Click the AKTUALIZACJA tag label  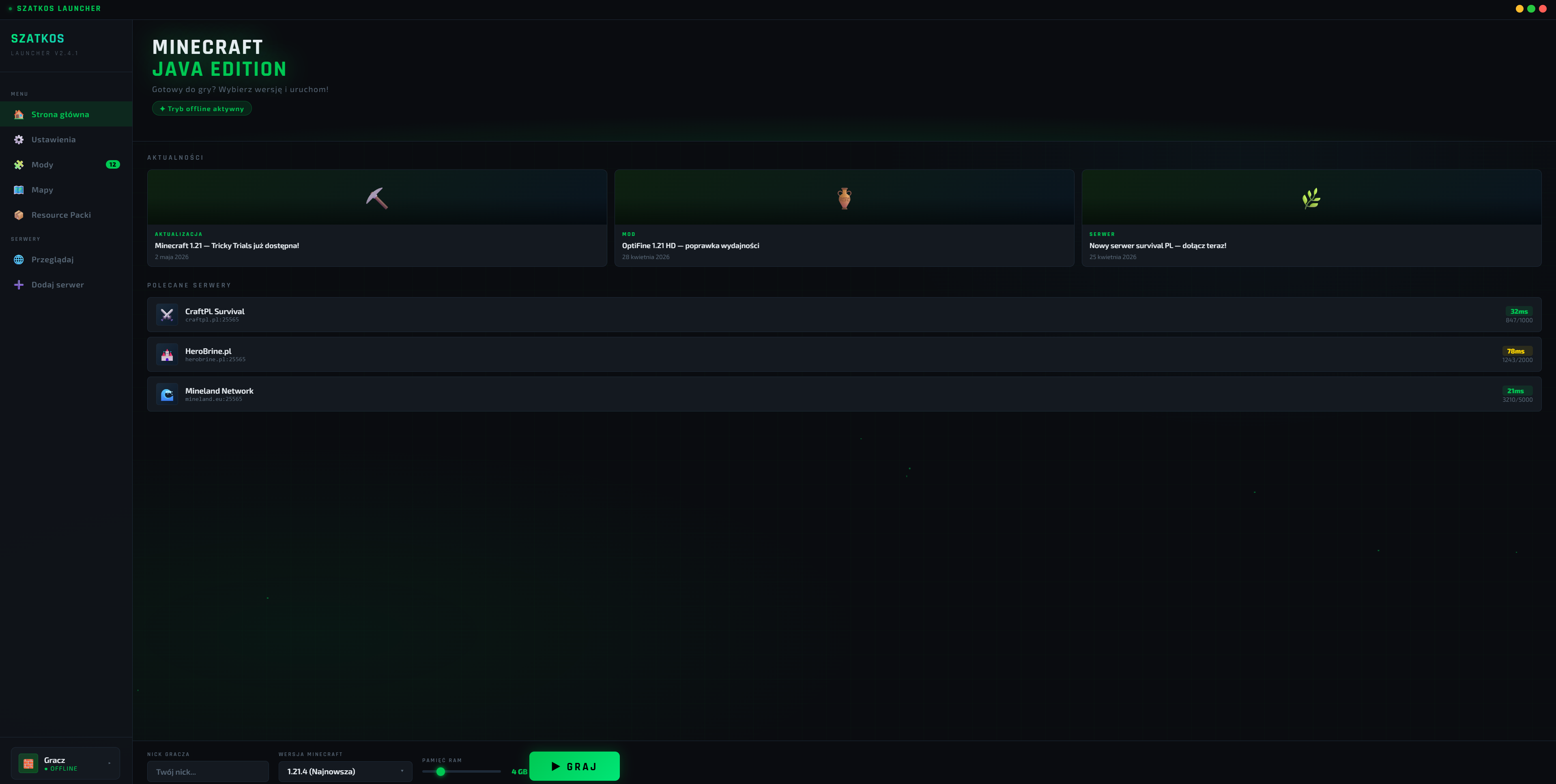[x=179, y=234]
